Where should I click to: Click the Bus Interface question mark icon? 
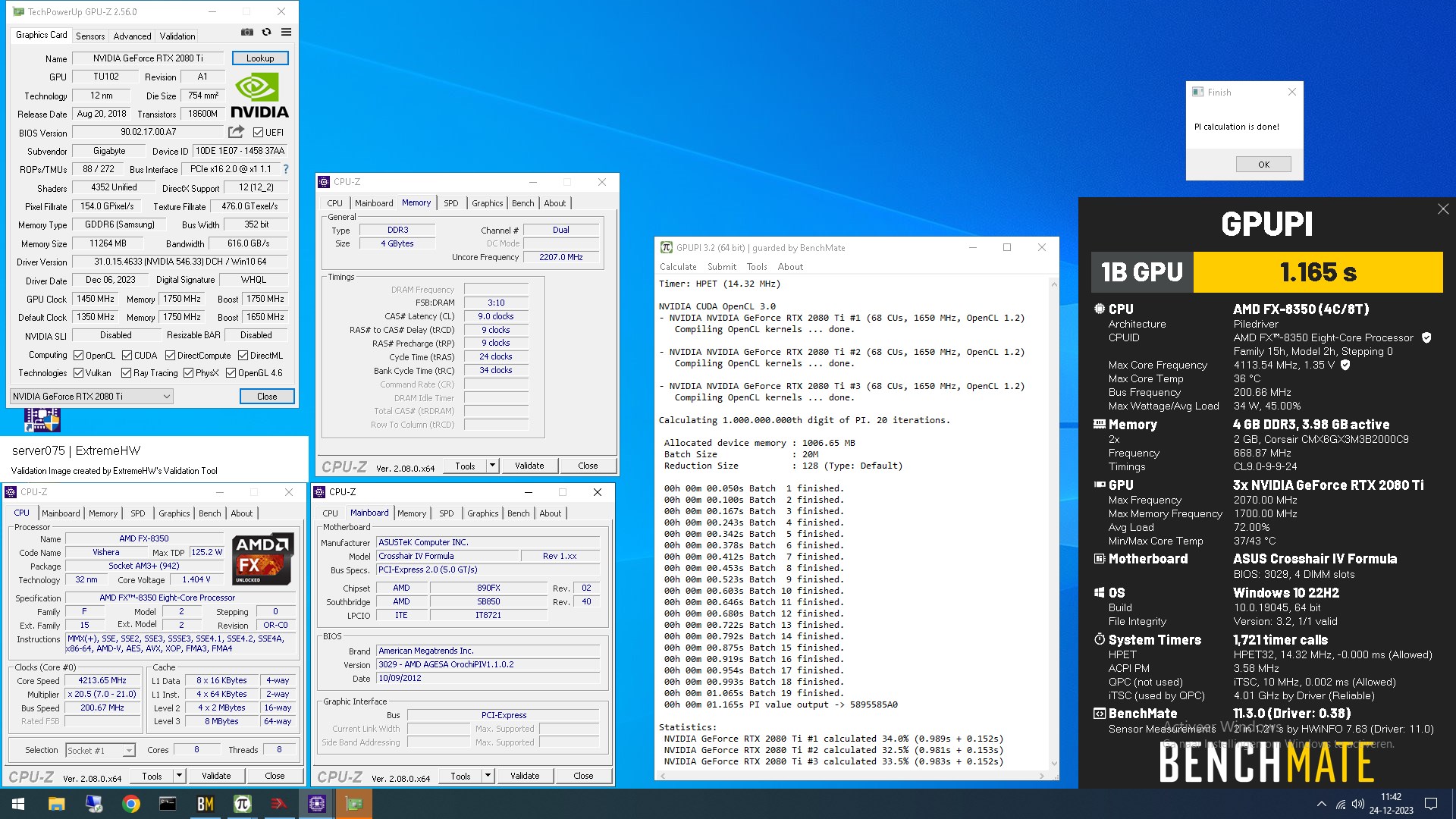click(x=286, y=169)
